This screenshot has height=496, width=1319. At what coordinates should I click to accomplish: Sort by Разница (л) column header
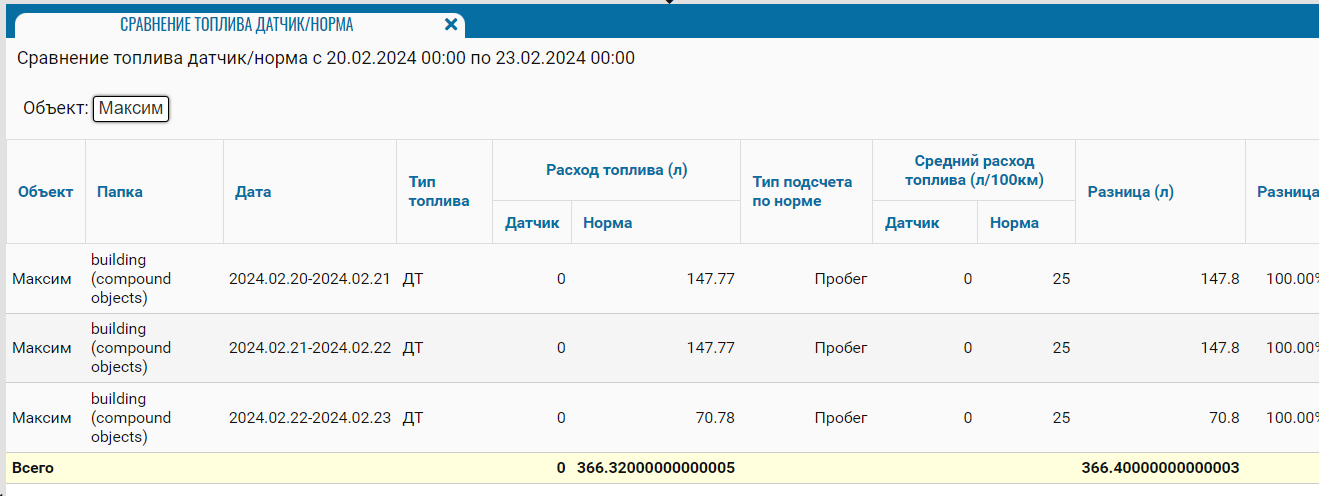1130,192
